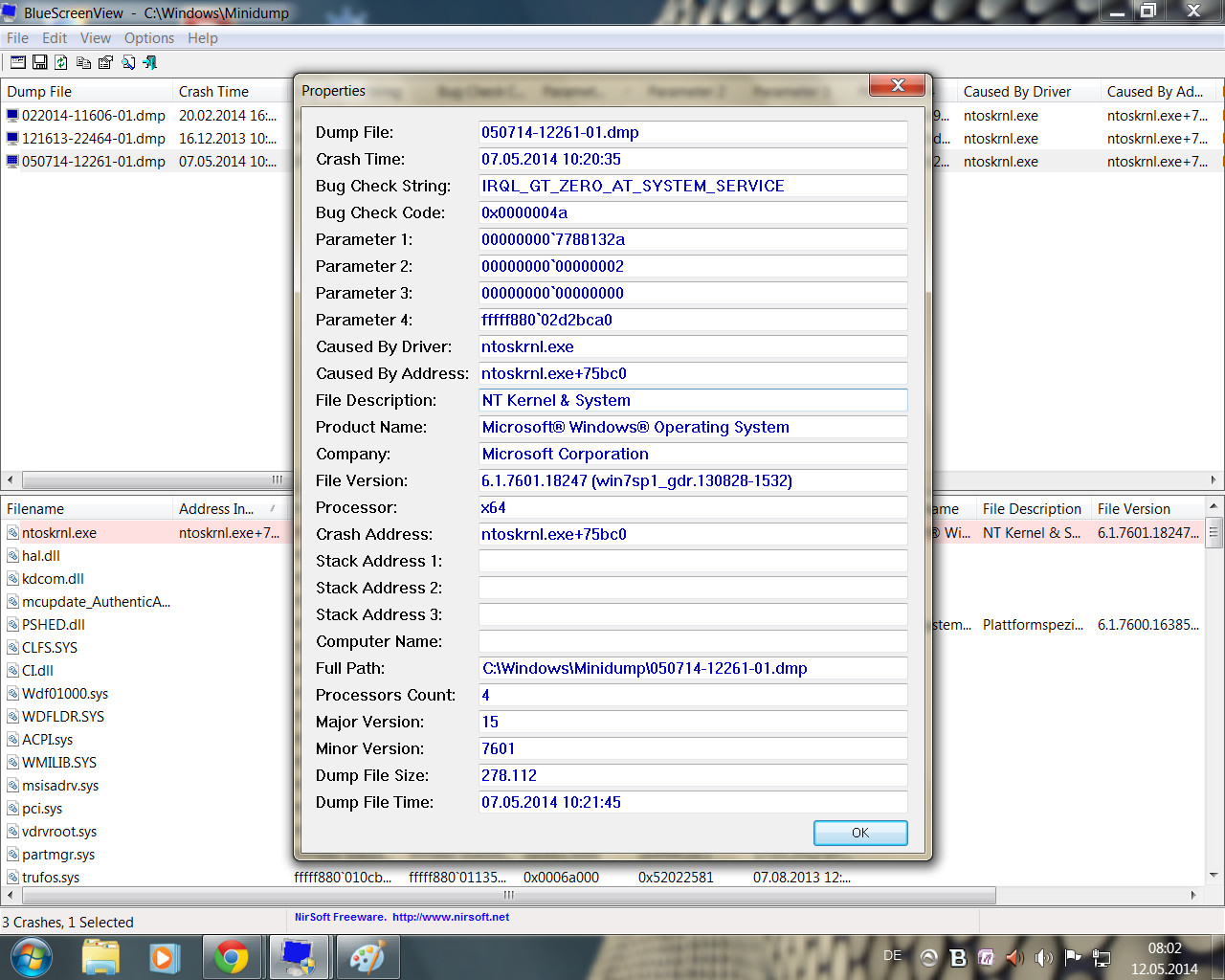This screenshot has width=1225, height=980.
Task: Click the Save (floppy disk) toolbar icon
Action: (x=40, y=62)
